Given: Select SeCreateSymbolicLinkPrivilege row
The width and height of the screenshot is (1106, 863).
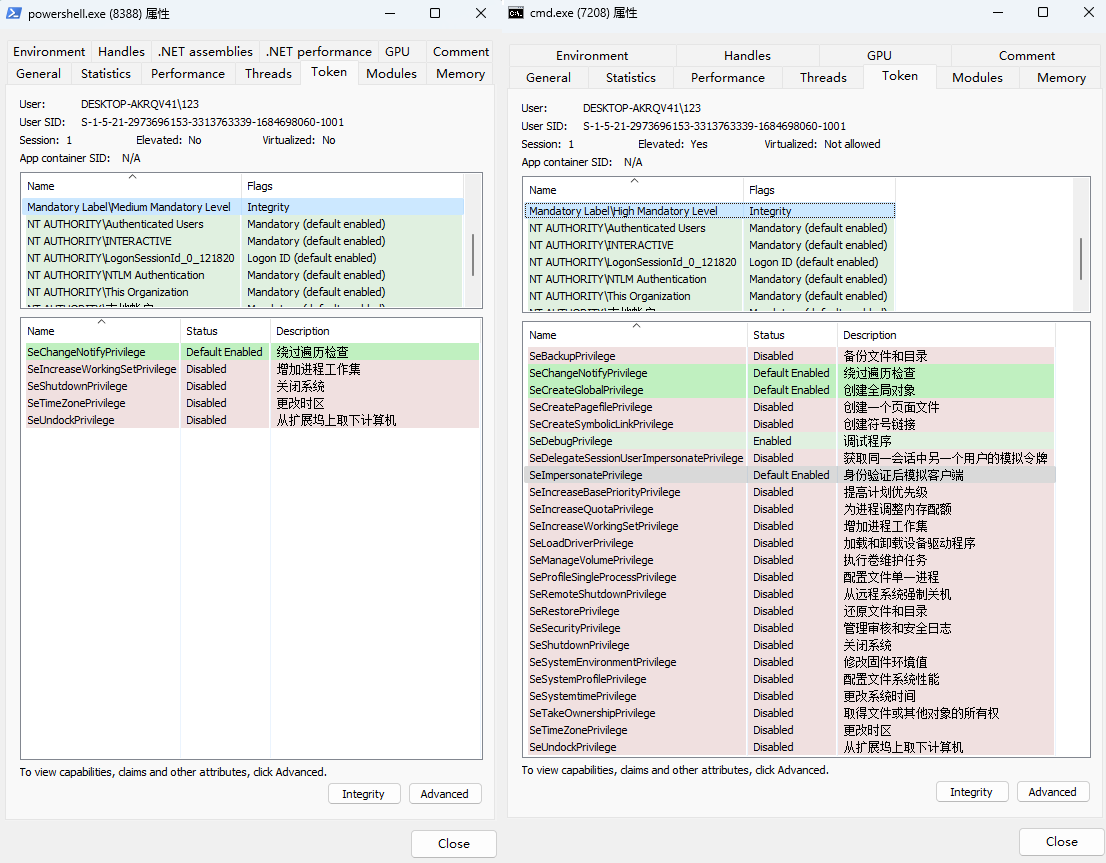Looking at the screenshot, I should pyautogui.click(x=791, y=424).
